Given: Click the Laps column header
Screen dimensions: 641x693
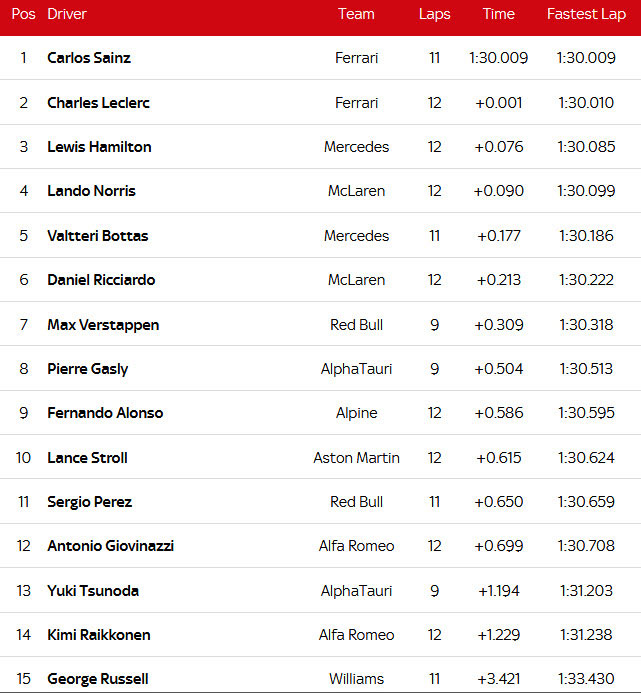Looking at the screenshot, I should tap(434, 14).
